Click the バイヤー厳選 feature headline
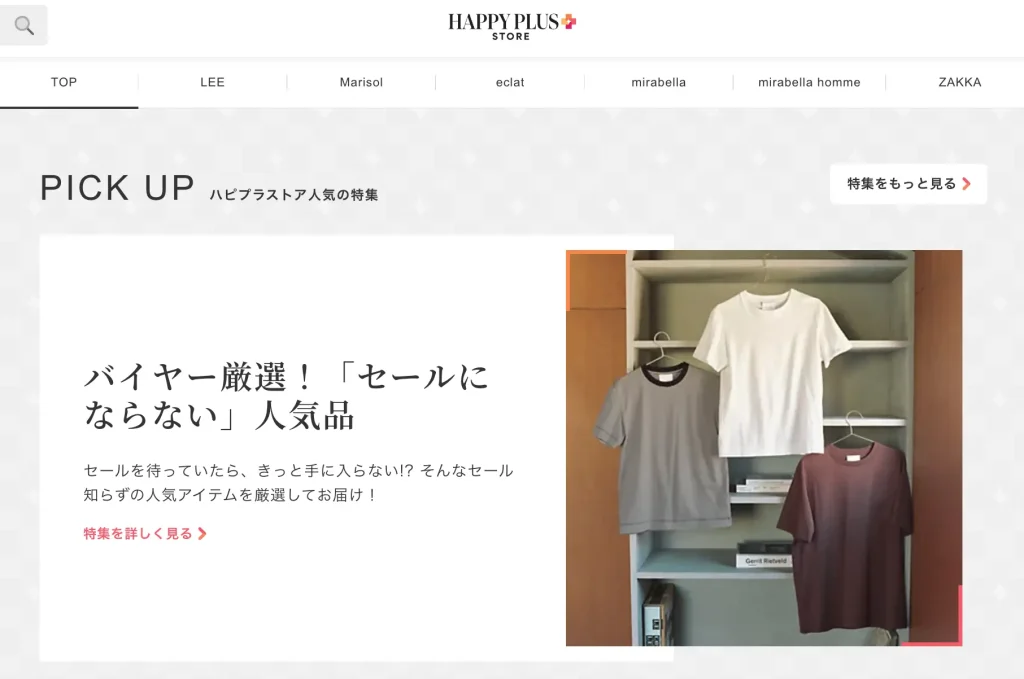The image size is (1024, 679). (x=287, y=397)
